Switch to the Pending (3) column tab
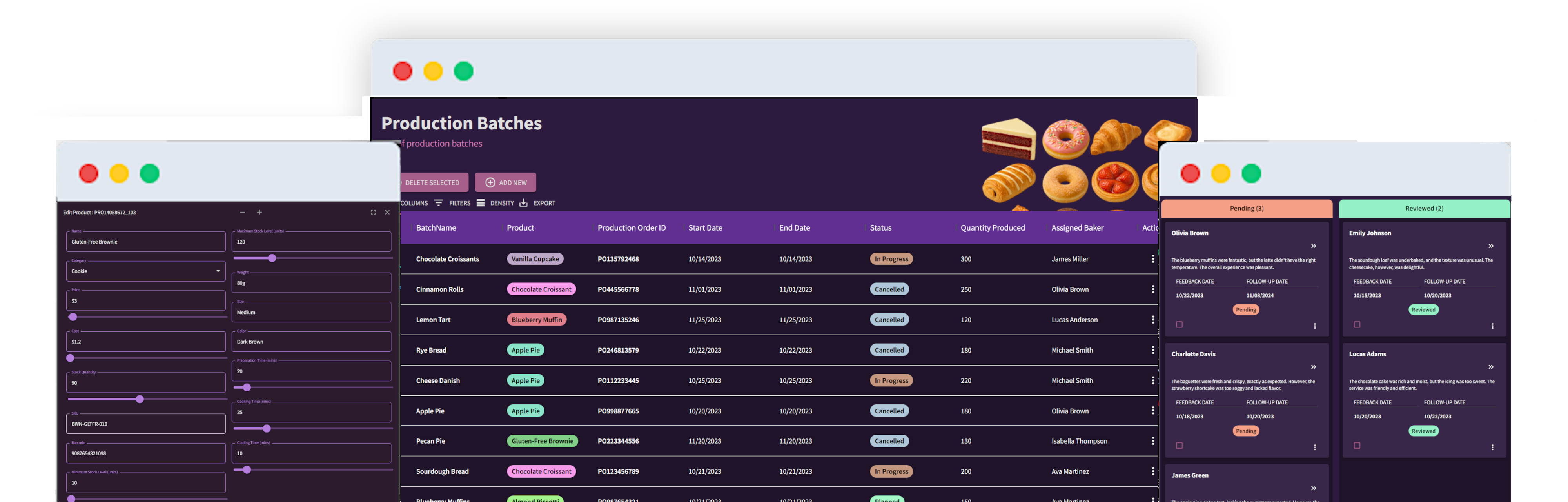Viewport: 1568px width, 502px height. [x=1247, y=208]
